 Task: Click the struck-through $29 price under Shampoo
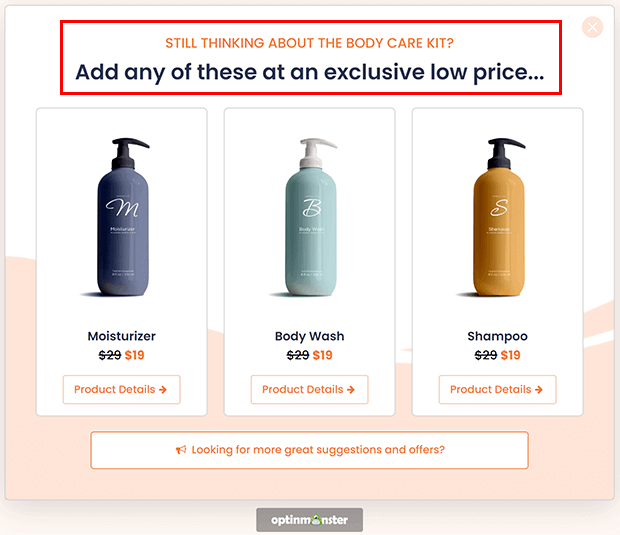[x=486, y=355]
